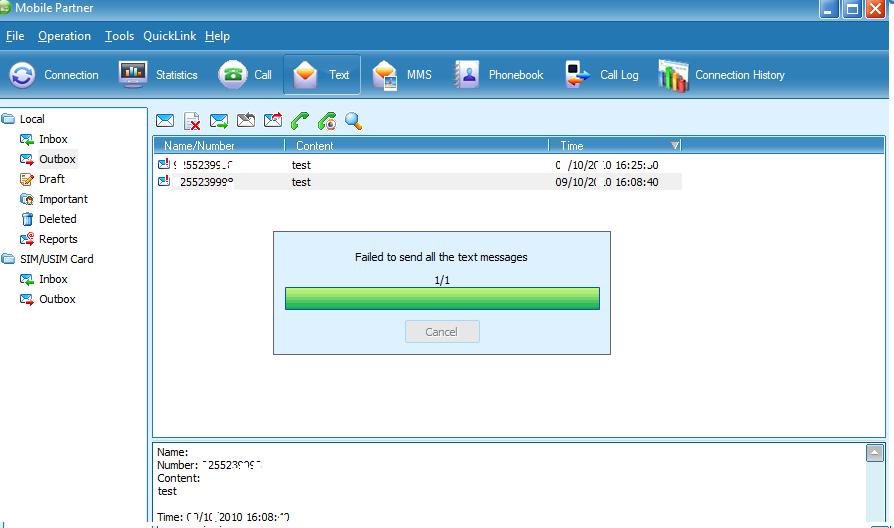
Task: Click the Search magnifier icon
Action: pos(353,121)
